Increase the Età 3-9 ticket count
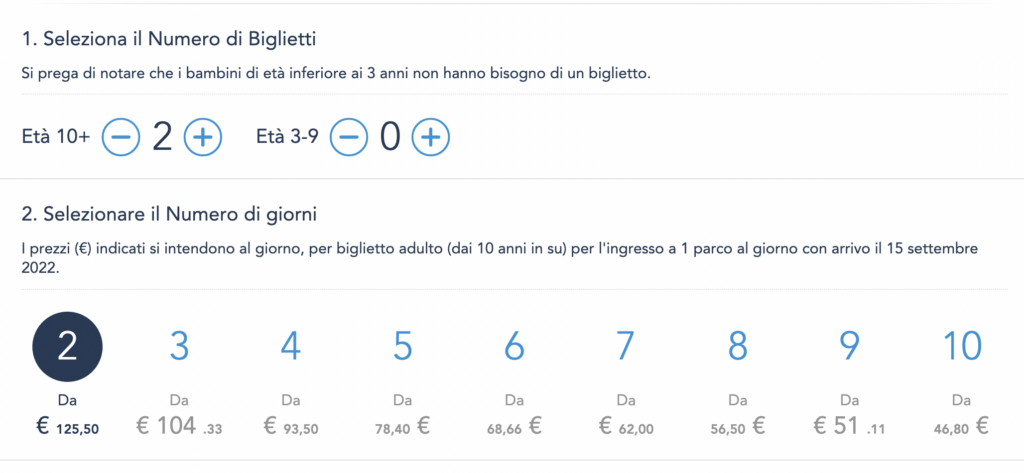Image resolution: width=1024 pixels, height=473 pixels. click(x=430, y=137)
